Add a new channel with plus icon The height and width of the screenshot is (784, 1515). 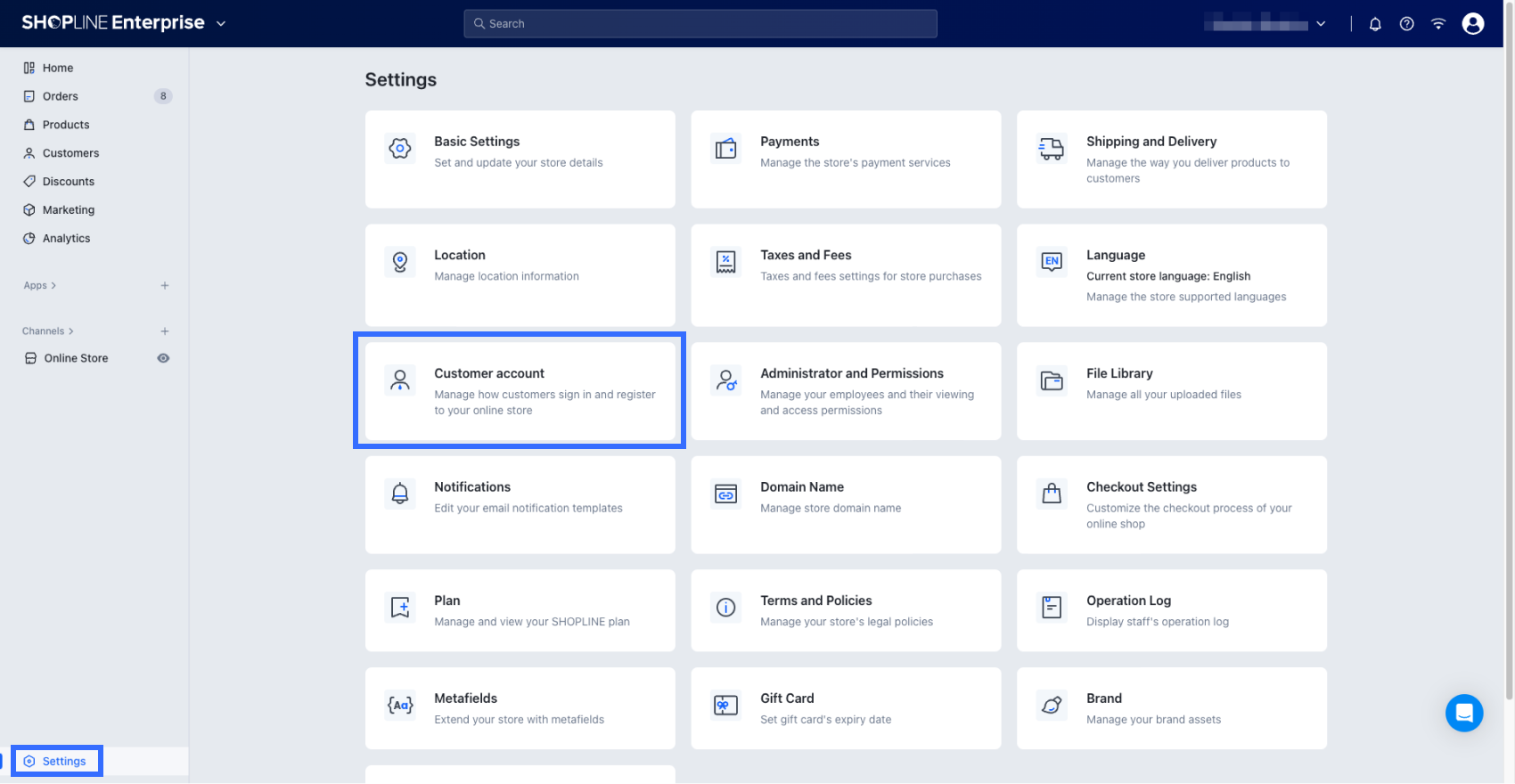point(165,331)
